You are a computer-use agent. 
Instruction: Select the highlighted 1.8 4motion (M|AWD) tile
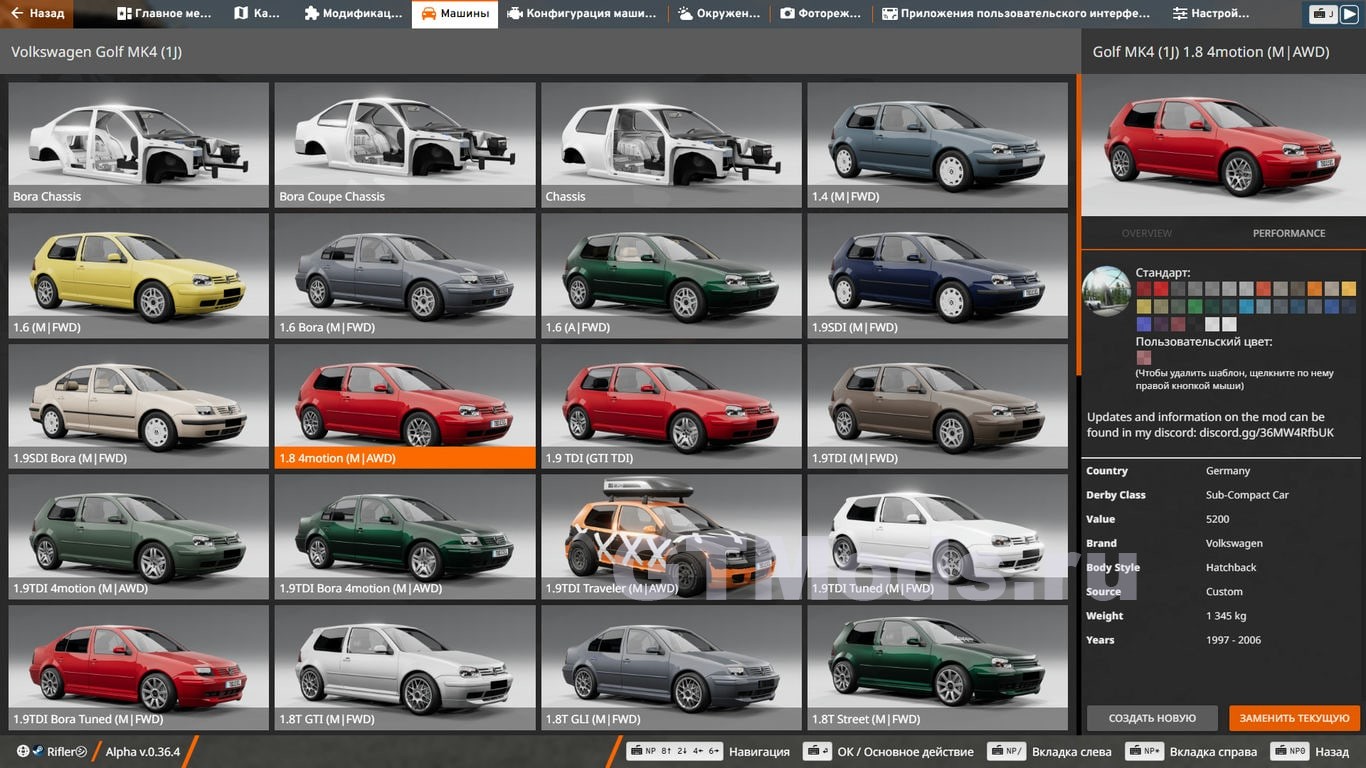(405, 407)
